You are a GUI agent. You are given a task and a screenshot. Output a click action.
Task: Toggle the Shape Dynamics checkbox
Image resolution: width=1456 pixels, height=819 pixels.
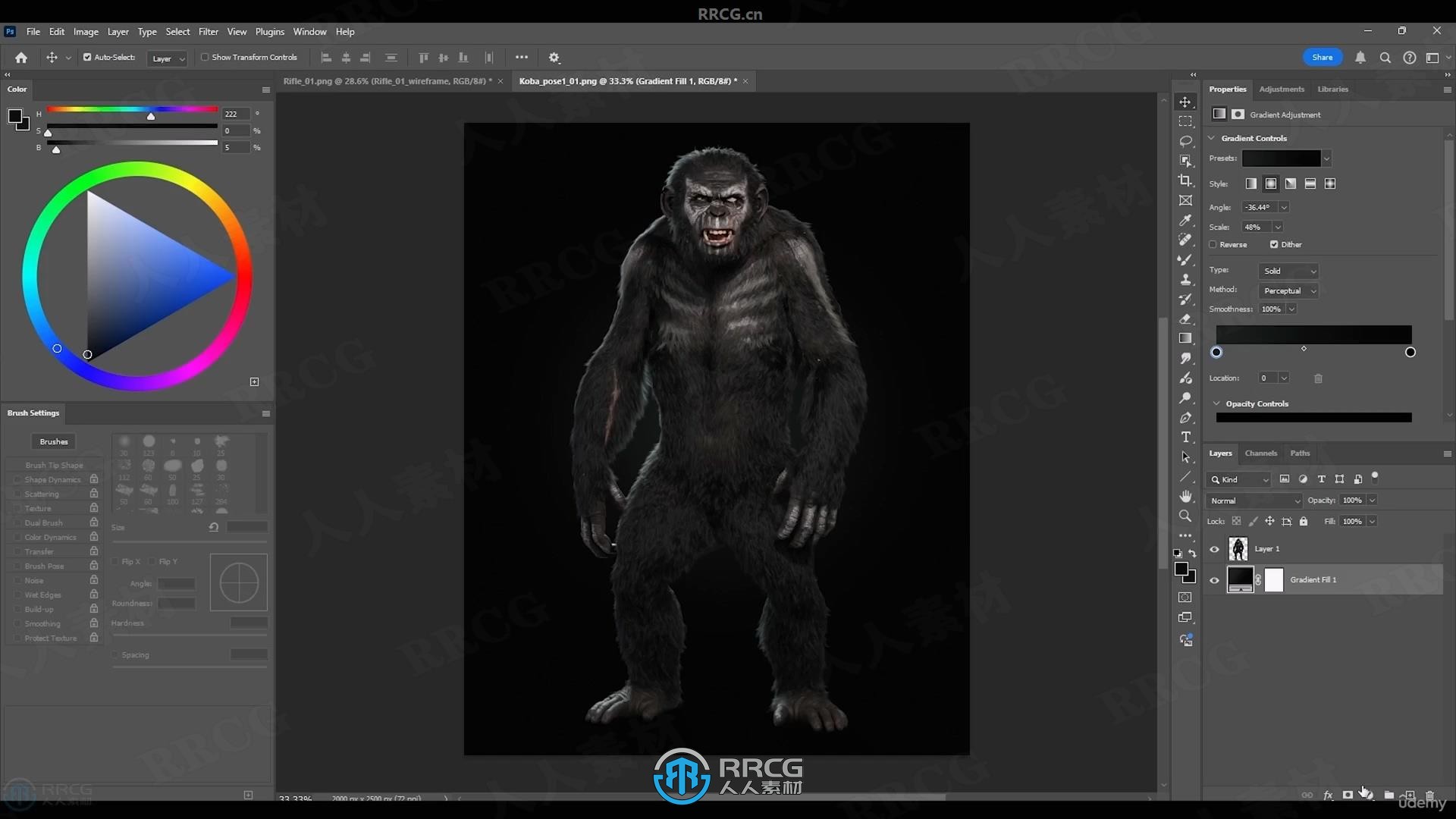pyautogui.click(x=17, y=479)
